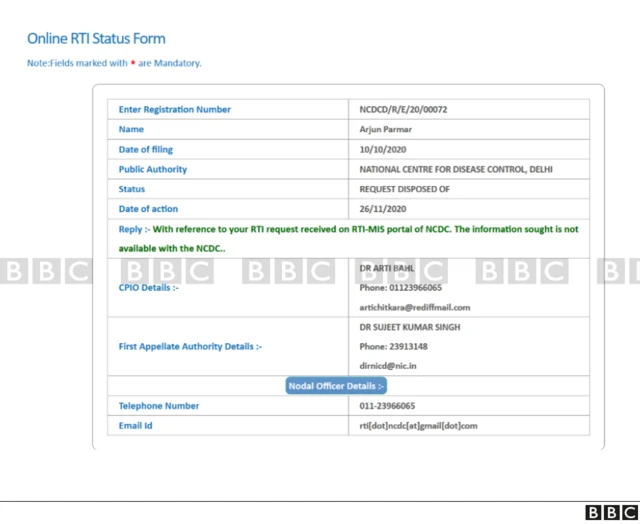Click the CPIO phone number 01123966065
The height and width of the screenshot is (524, 640).
400,288
